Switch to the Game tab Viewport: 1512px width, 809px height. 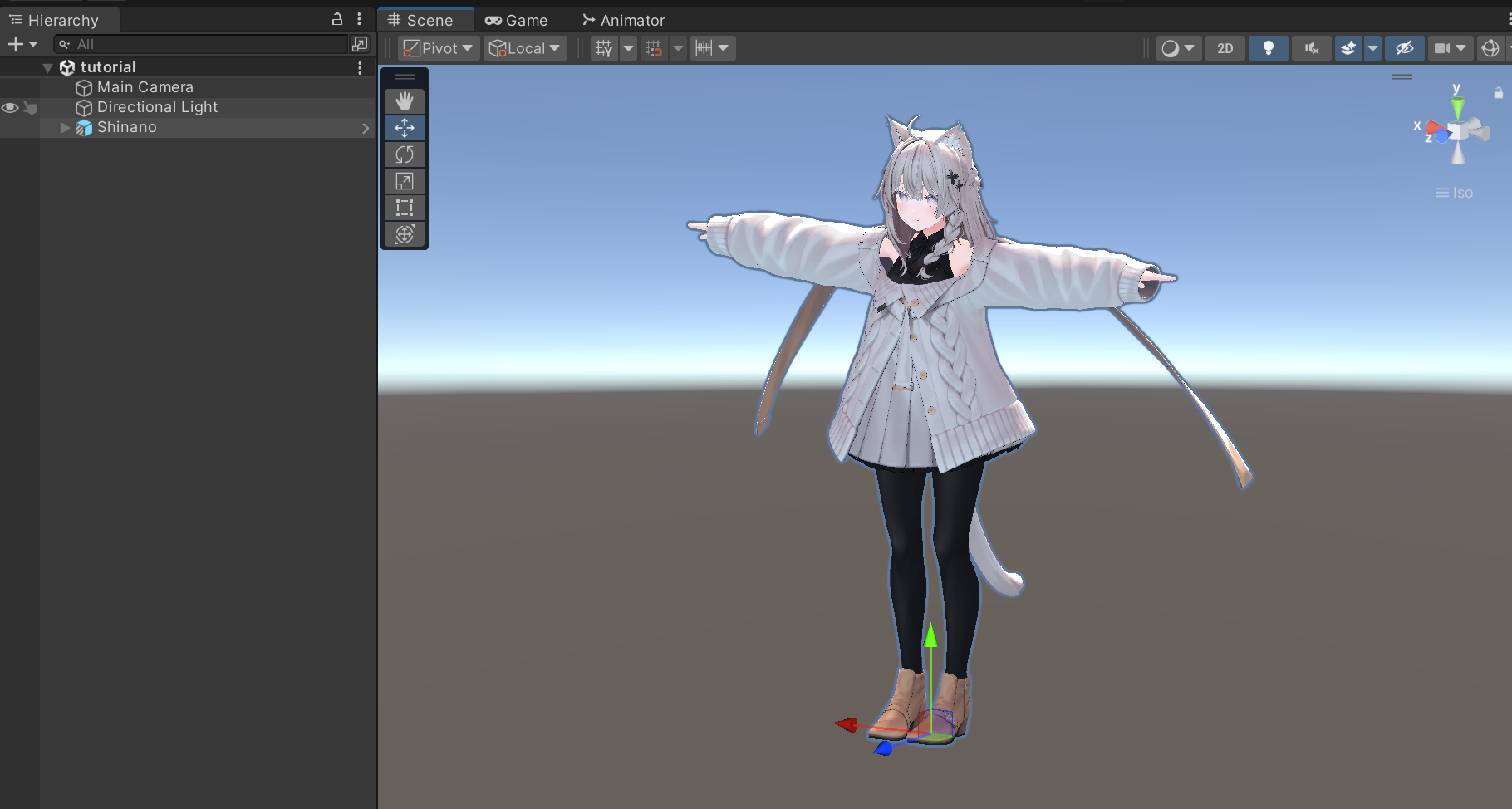point(517,20)
